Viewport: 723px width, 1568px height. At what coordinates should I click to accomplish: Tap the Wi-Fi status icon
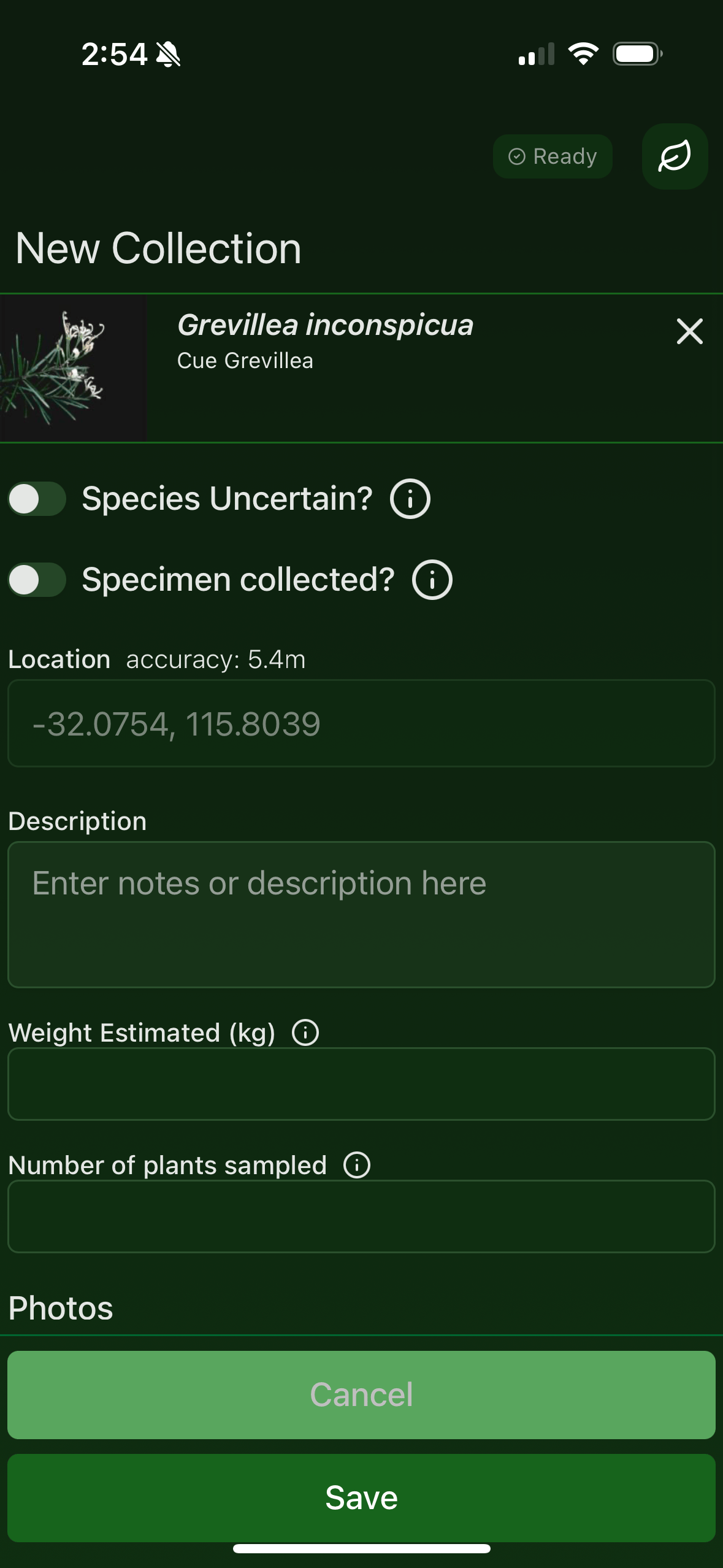pyautogui.click(x=583, y=54)
